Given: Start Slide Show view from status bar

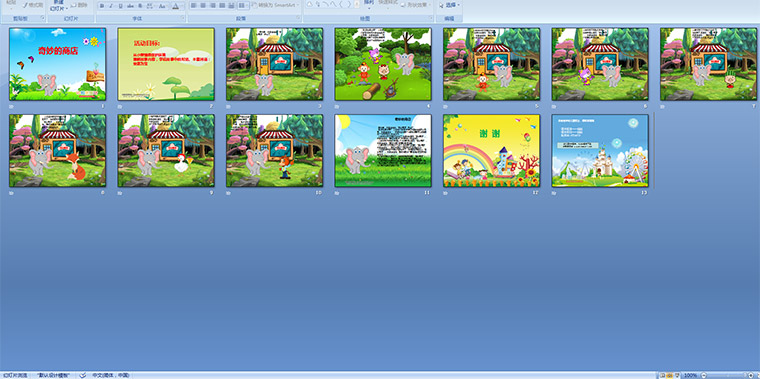Looking at the screenshot, I should tap(678, 375).
